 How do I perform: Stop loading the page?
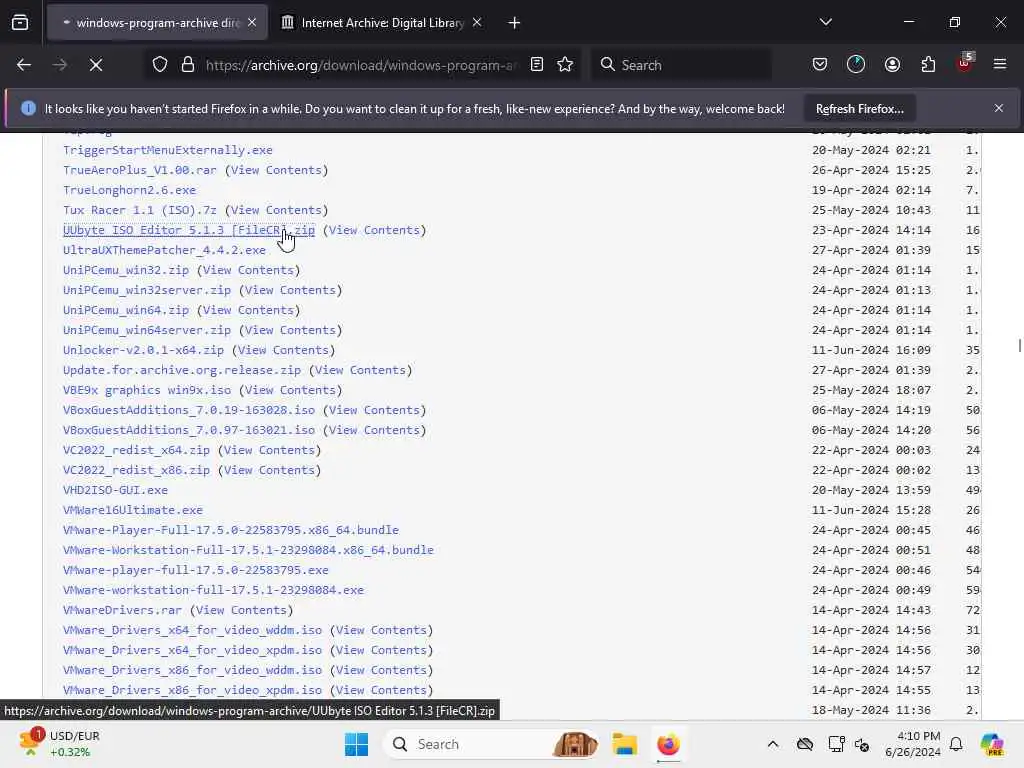tap(96, 65)
